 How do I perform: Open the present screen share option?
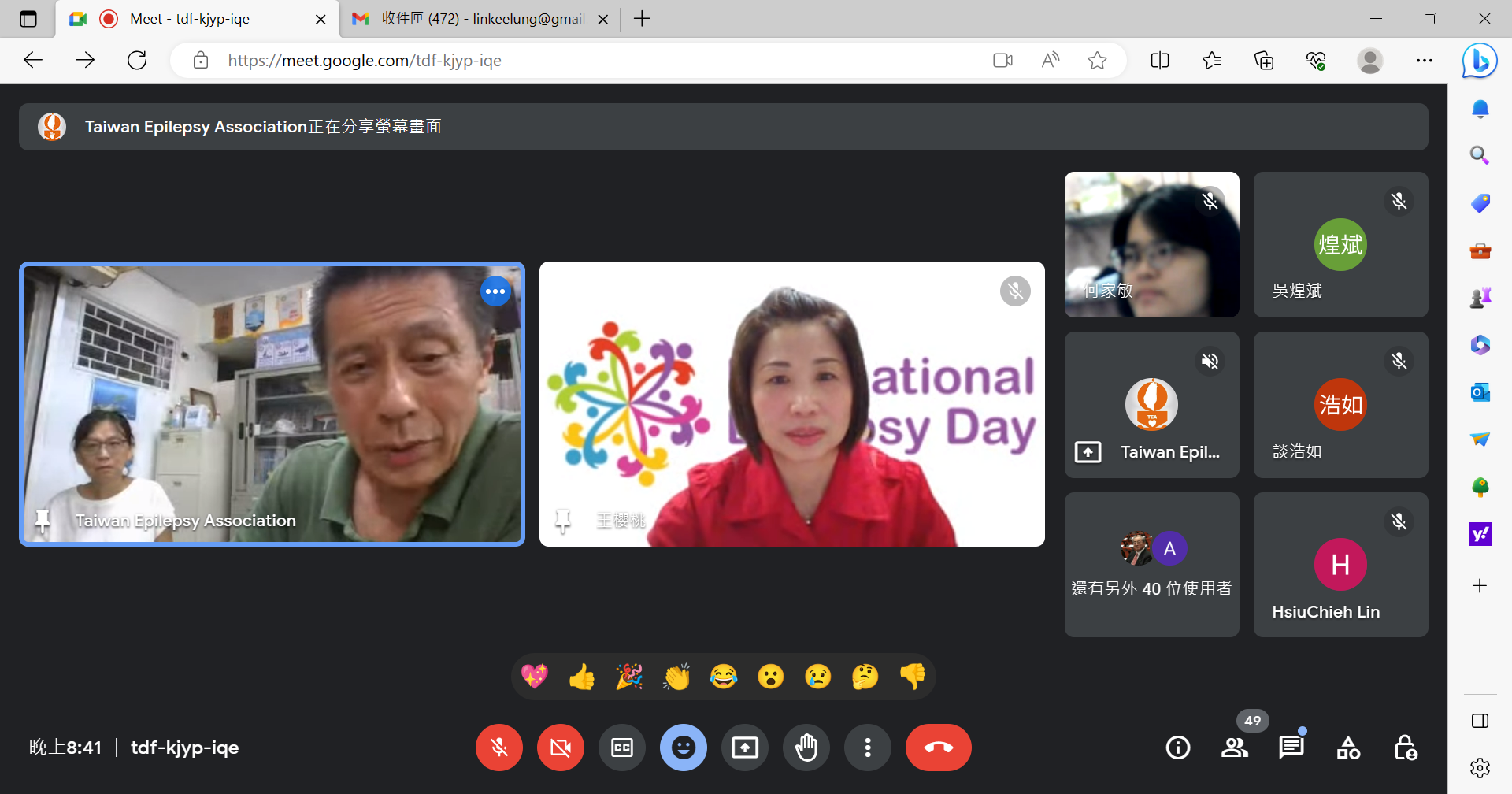(744, 748)
